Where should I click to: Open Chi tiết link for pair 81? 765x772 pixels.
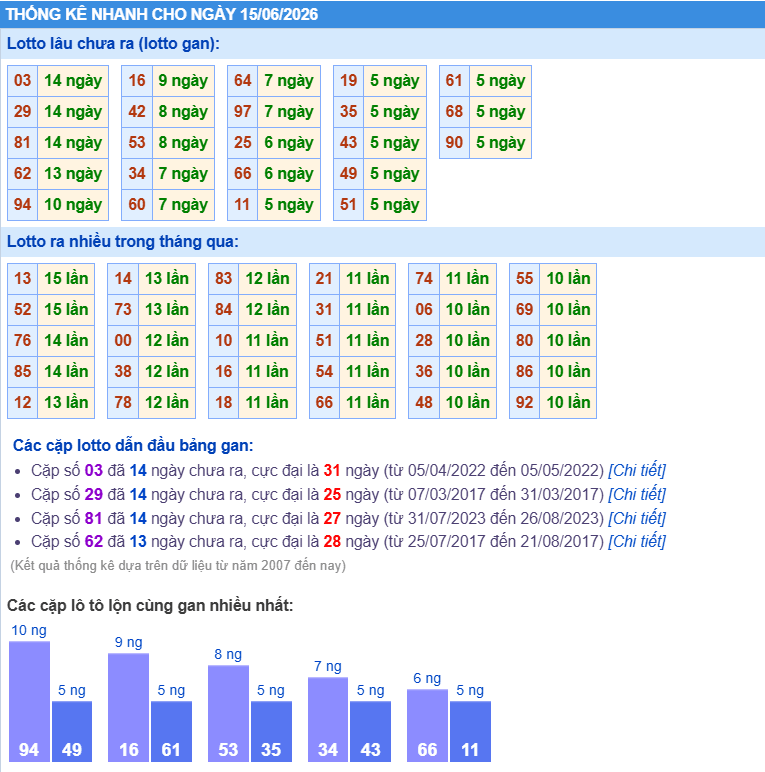click(637, 518)
